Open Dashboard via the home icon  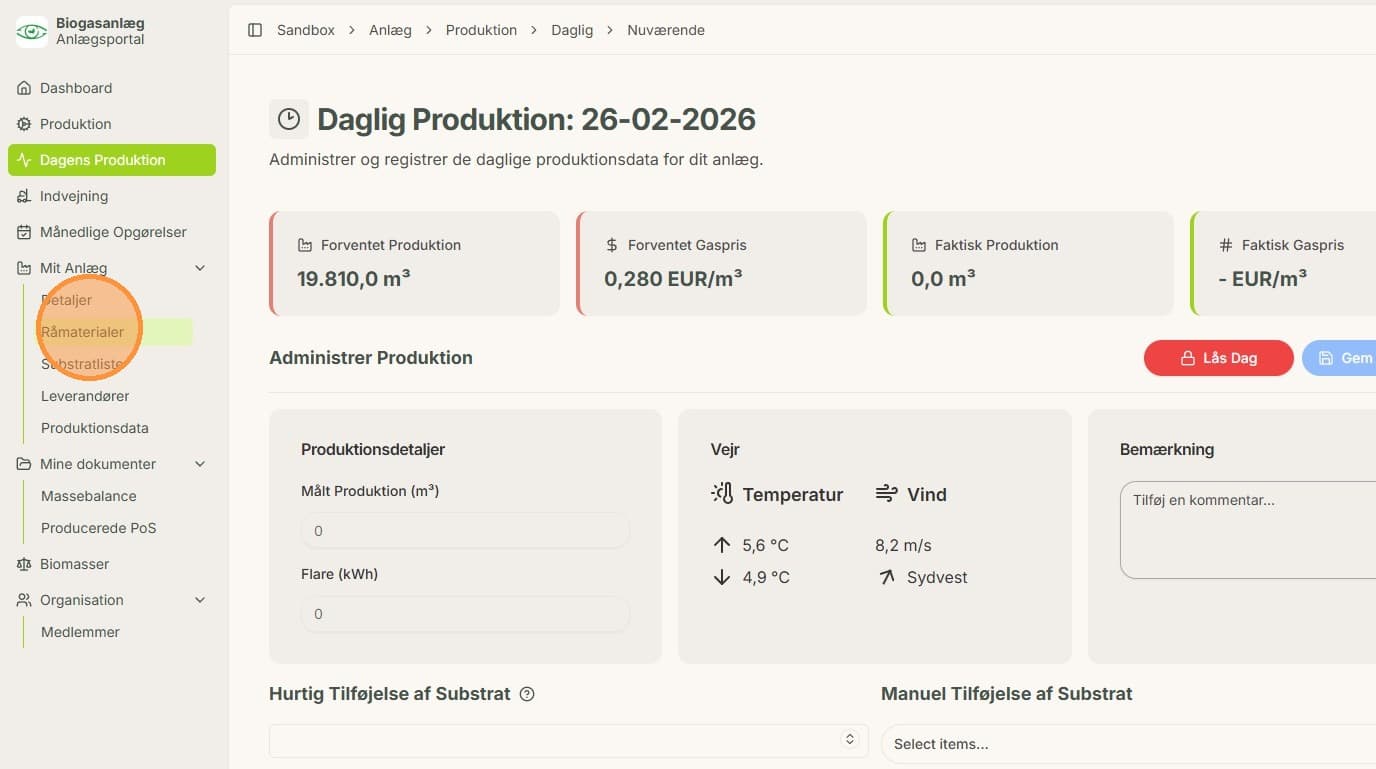coord(24,88)
